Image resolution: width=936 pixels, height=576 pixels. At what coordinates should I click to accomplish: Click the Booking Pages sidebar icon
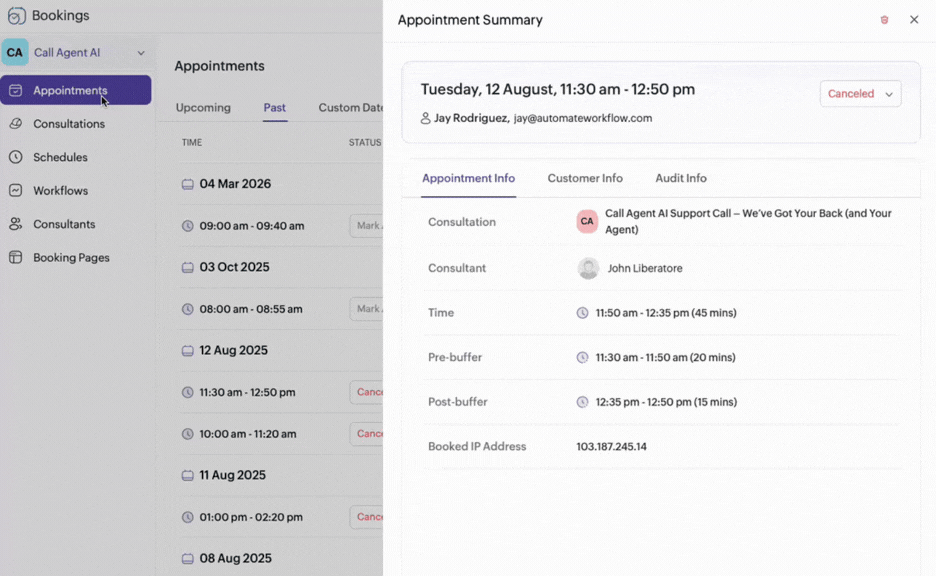coord(16,258)
